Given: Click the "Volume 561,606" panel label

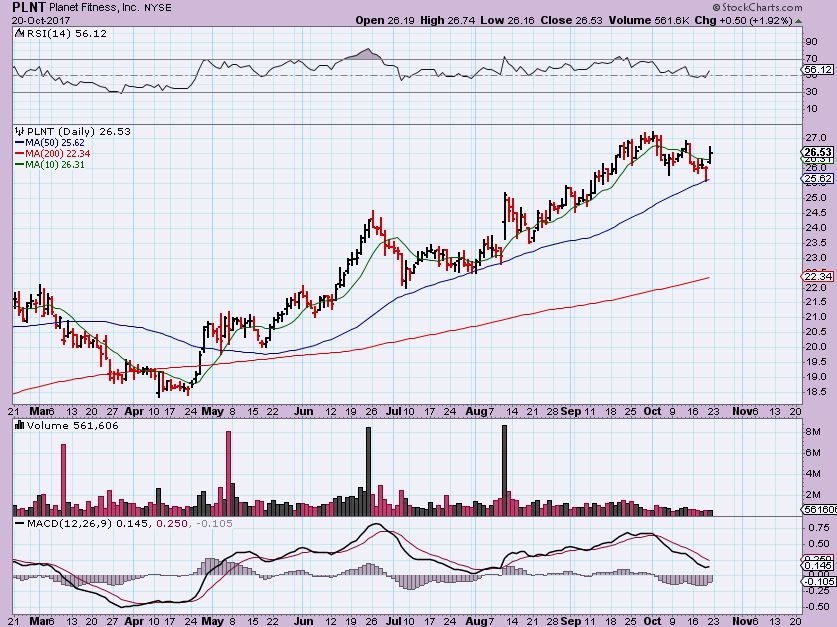Looking at the screenshot, I should pos(73,425).
